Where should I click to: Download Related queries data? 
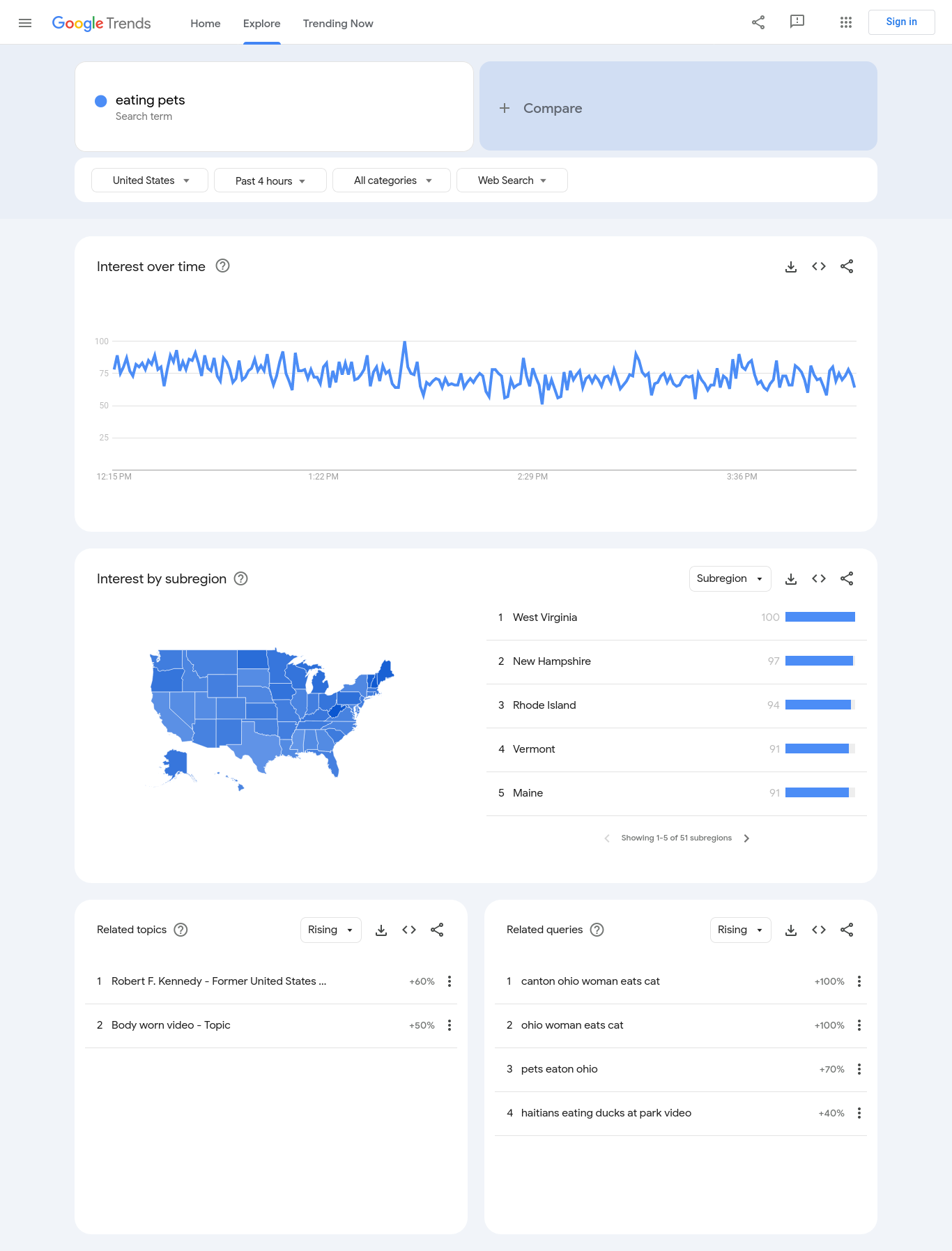pyautogui.click(x=791, y=930)
